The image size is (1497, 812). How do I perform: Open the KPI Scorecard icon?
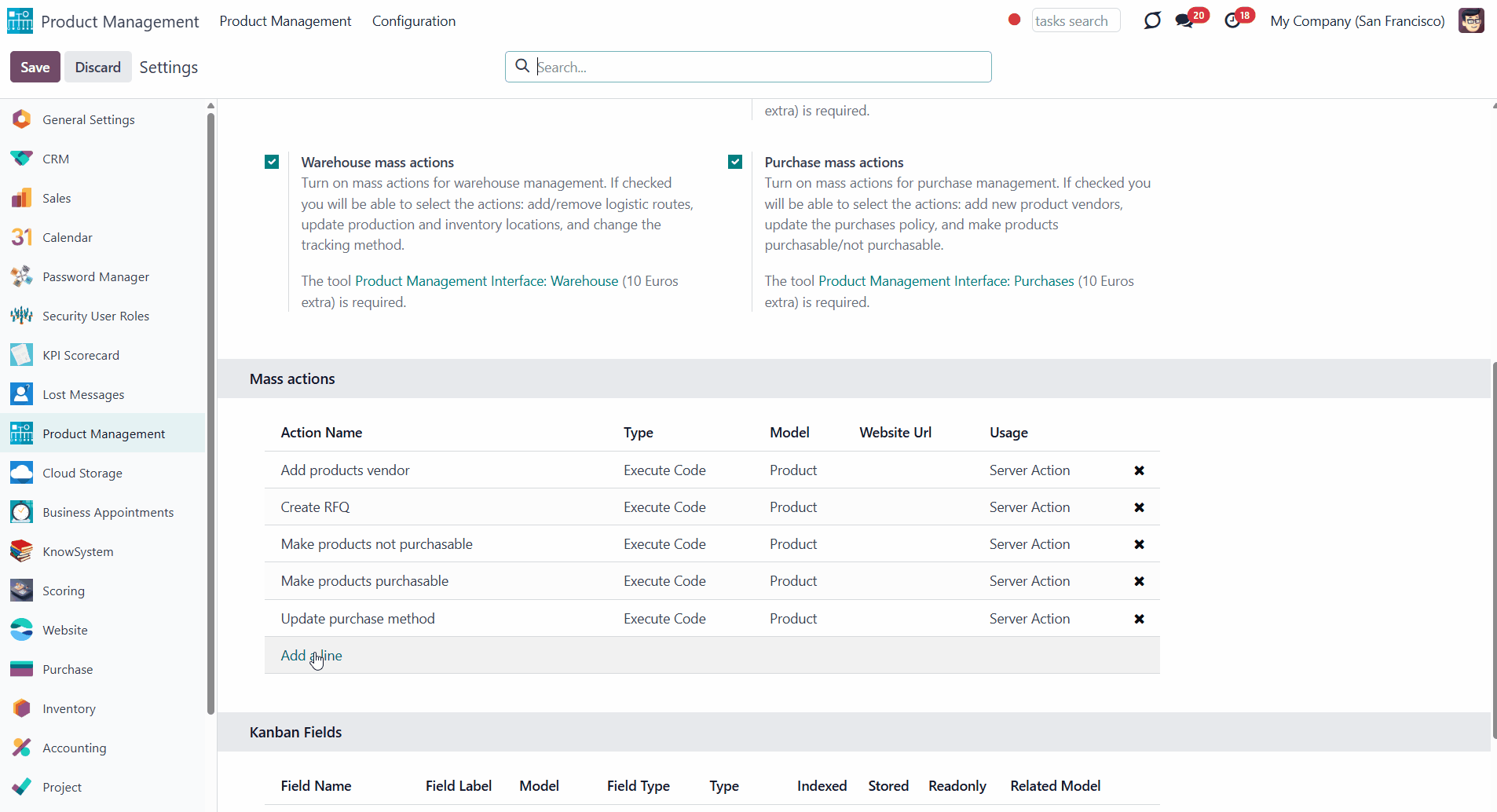[22, 355]
